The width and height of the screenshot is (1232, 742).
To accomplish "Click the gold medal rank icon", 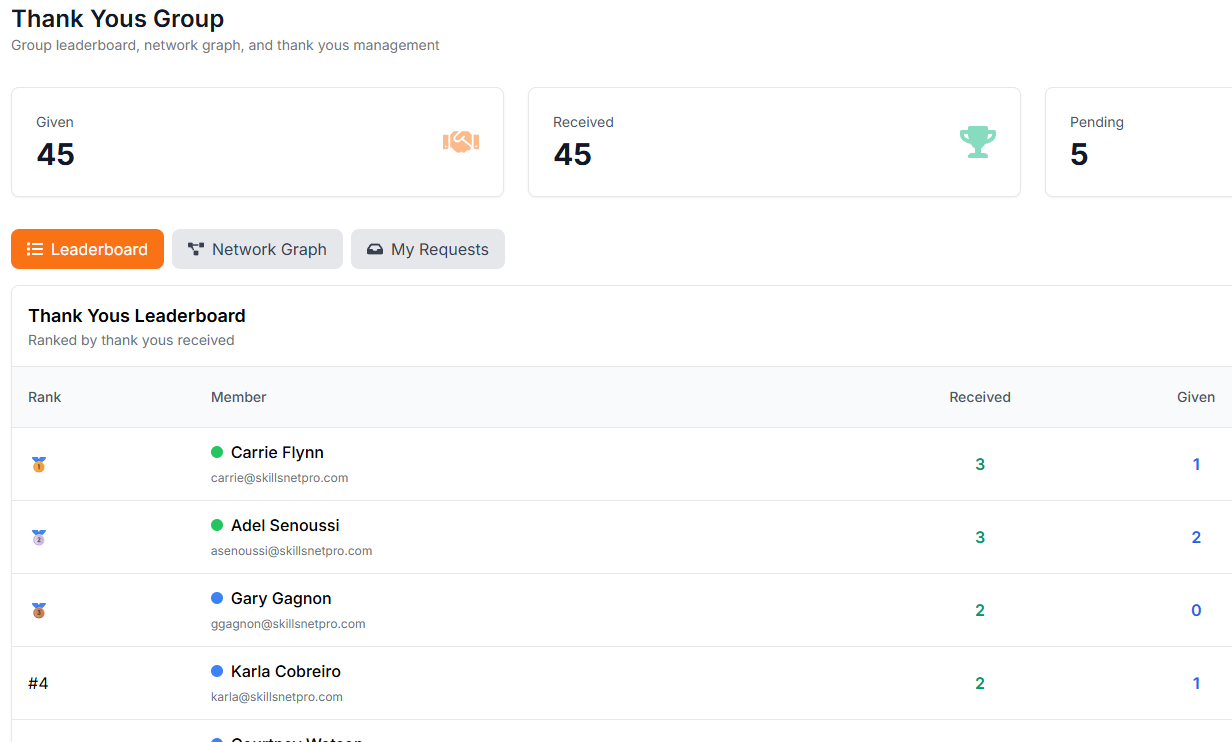I will 39,465.
